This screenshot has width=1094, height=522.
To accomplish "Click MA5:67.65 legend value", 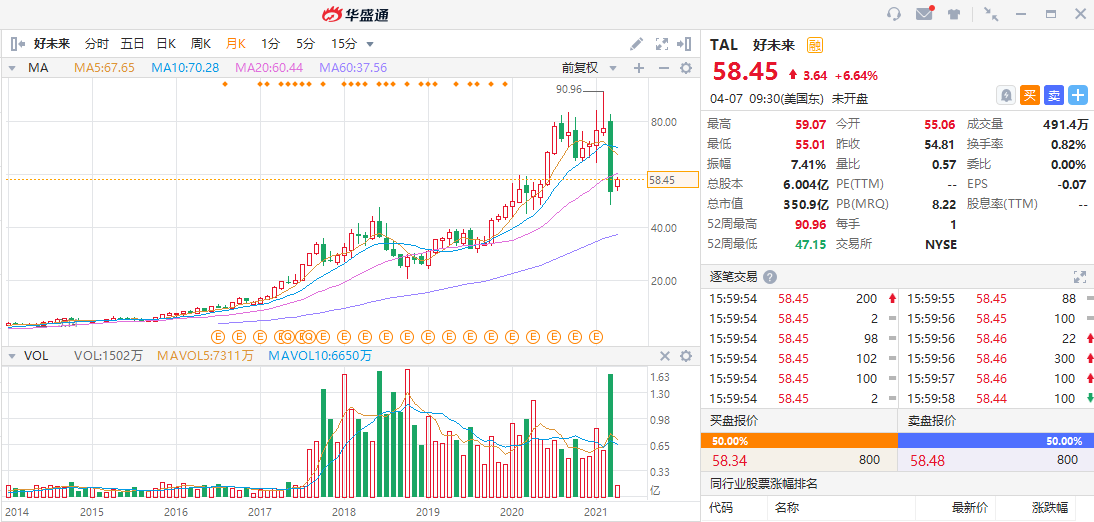I will (105, 68).
